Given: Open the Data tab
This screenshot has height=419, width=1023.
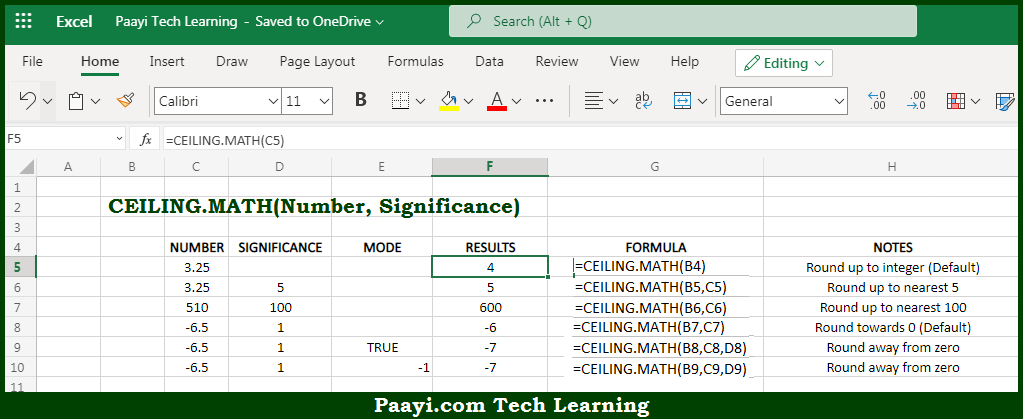Looking at the screenshot, I should pos(489,61).
